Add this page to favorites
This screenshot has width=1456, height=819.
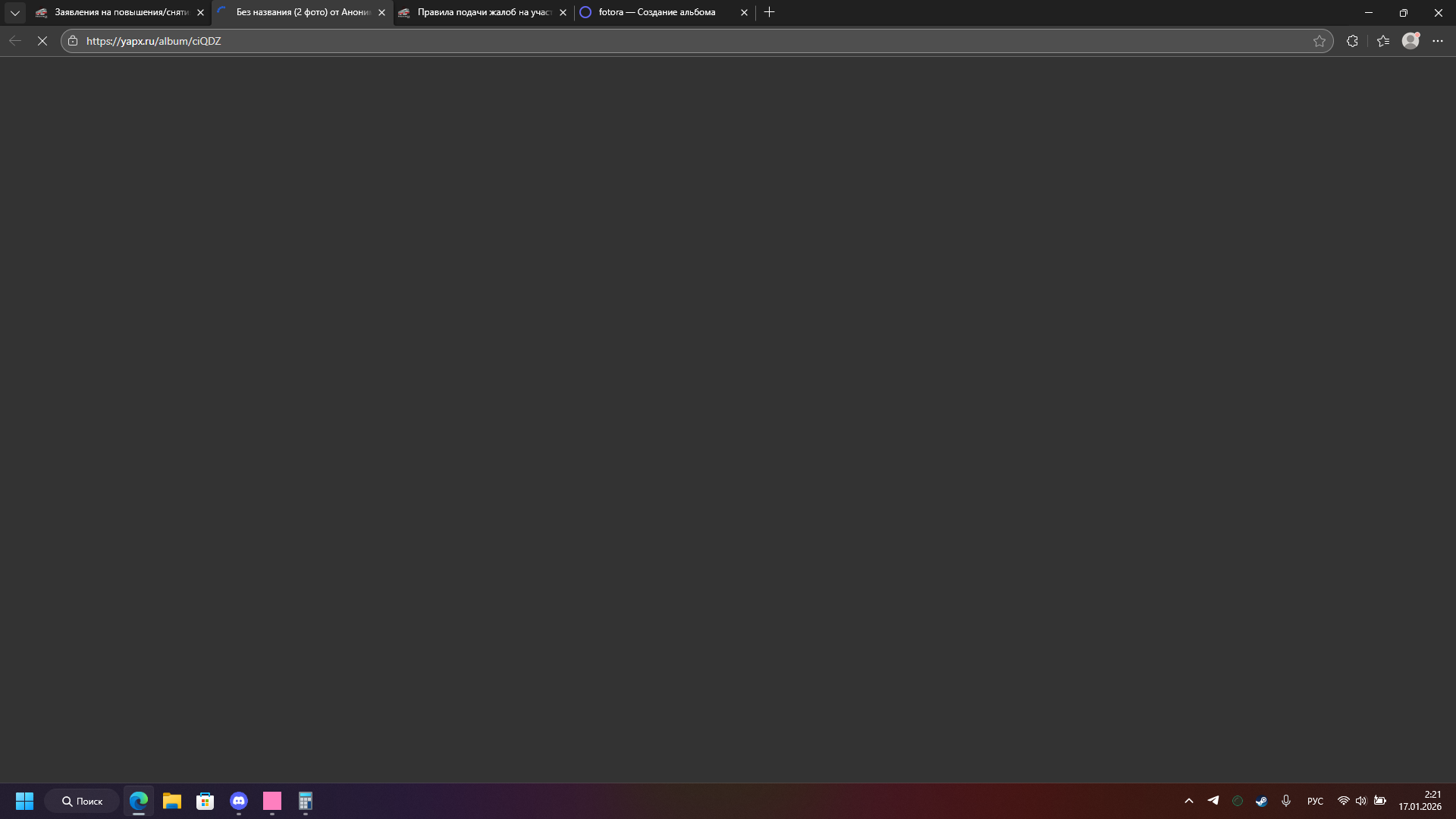[x=1319, y=41]
